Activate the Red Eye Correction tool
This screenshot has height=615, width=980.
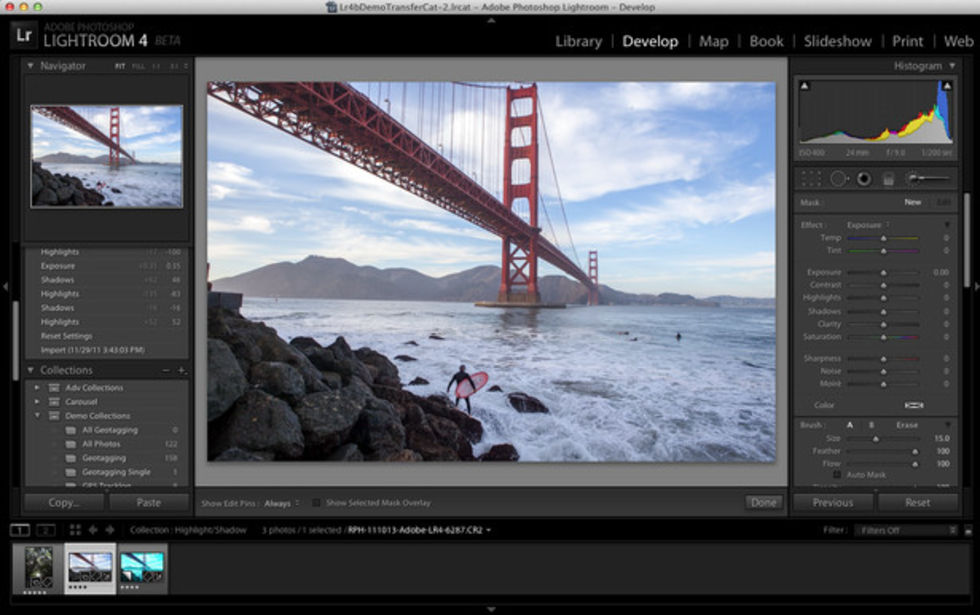tap(863, 179)
